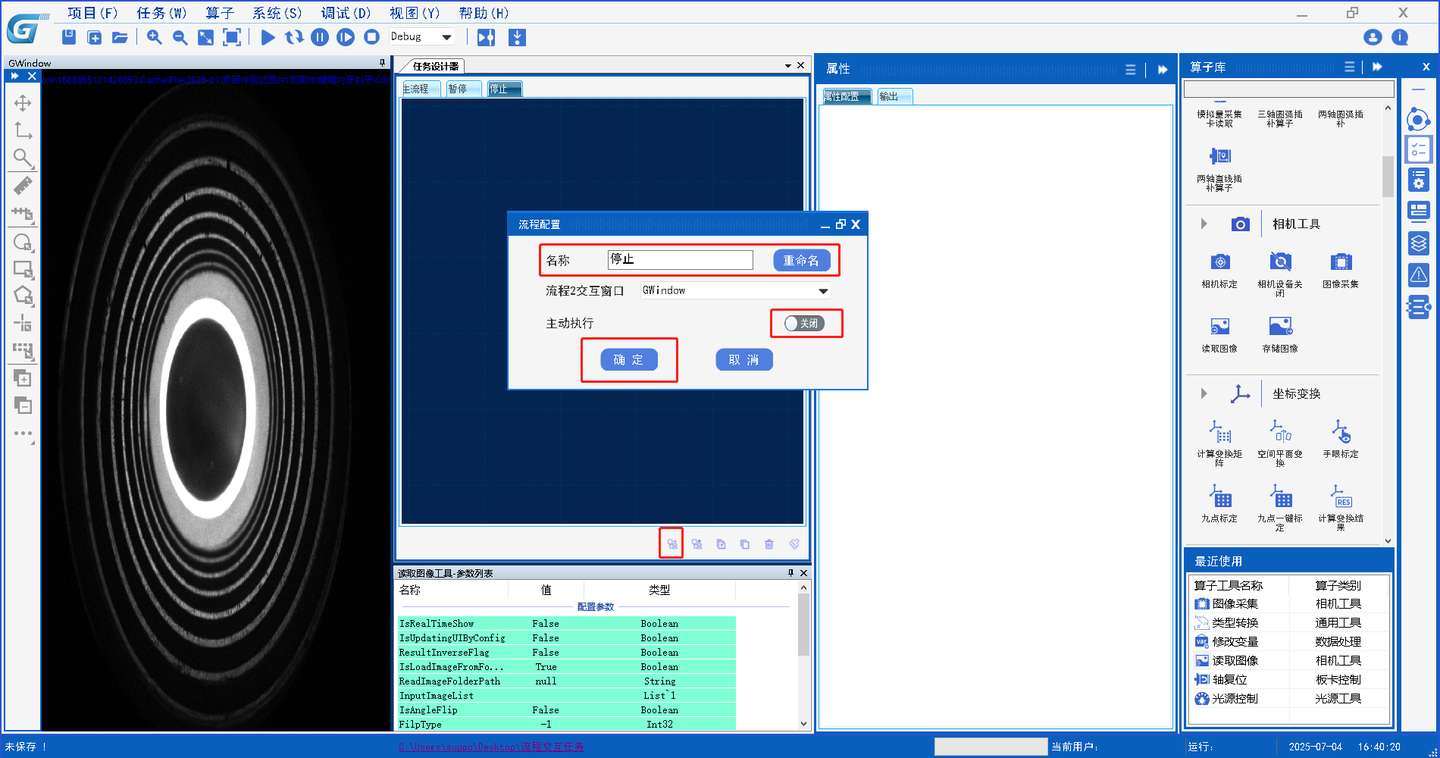Click the fit-to-window frame icon

[x=232, y=37]
